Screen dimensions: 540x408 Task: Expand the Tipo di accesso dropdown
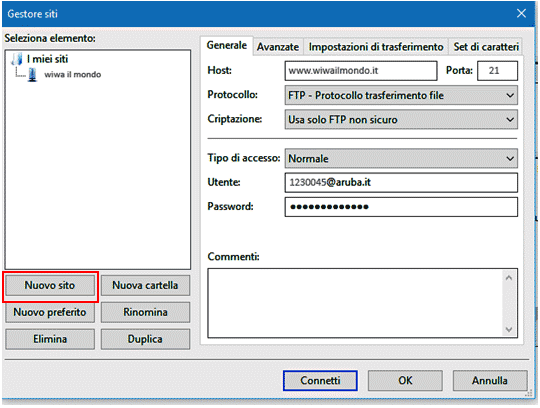click(x=401, y=158)
